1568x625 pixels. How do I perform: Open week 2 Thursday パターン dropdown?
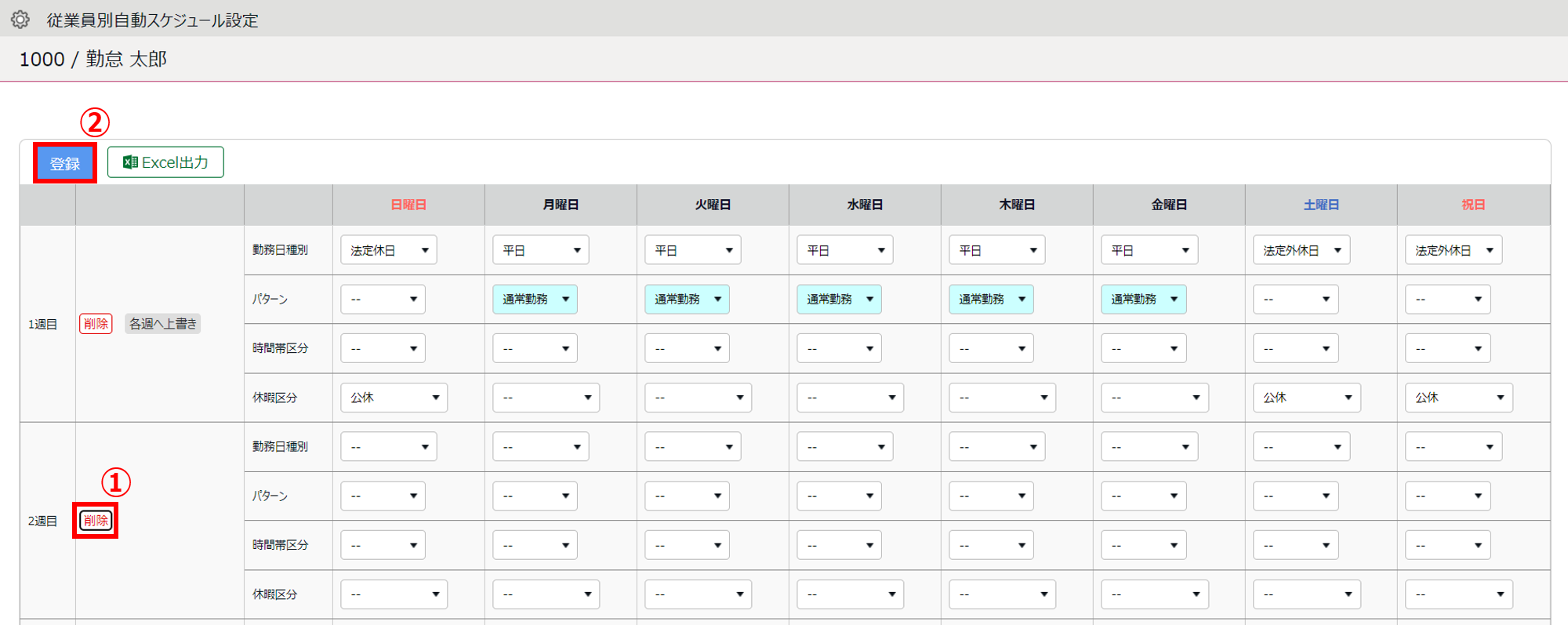point(991,496)
